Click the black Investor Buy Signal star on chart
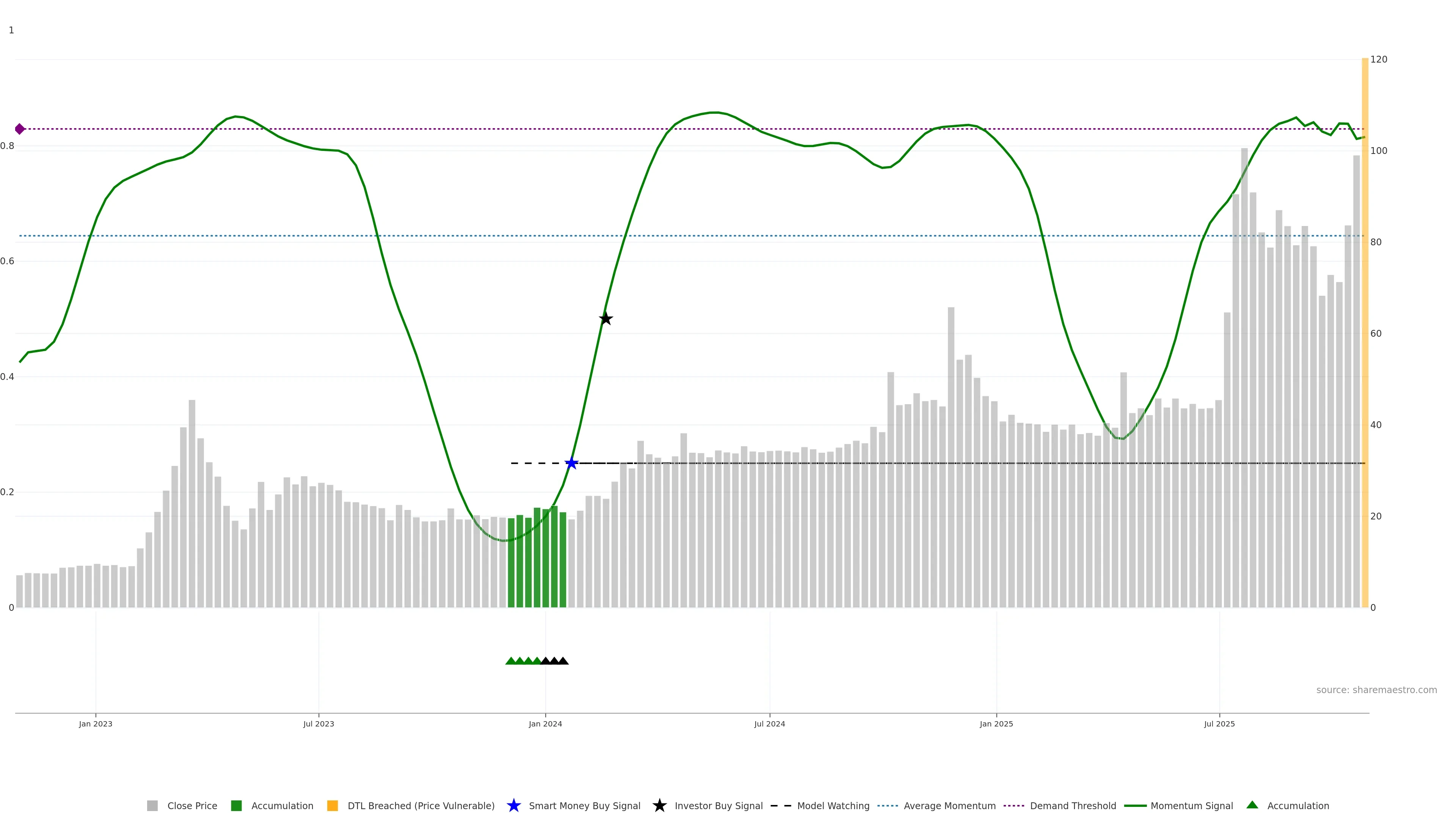1456x819 pixels. click(606, 319)
